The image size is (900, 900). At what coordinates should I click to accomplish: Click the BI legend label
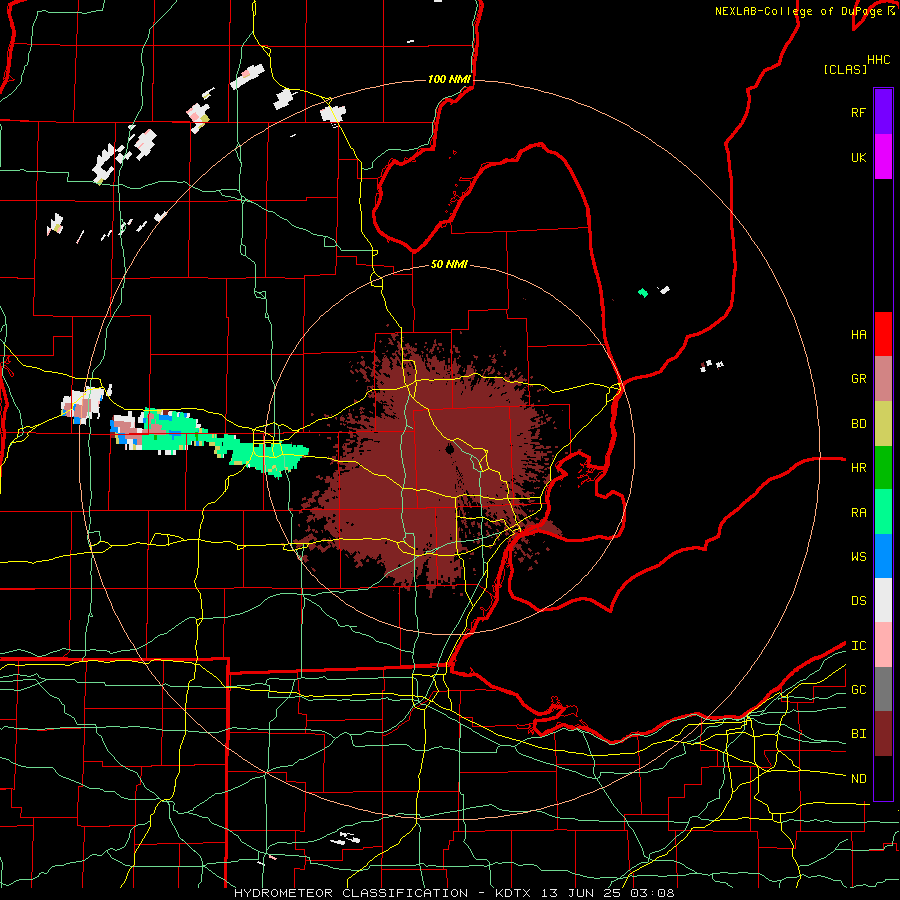pos(858,734)
